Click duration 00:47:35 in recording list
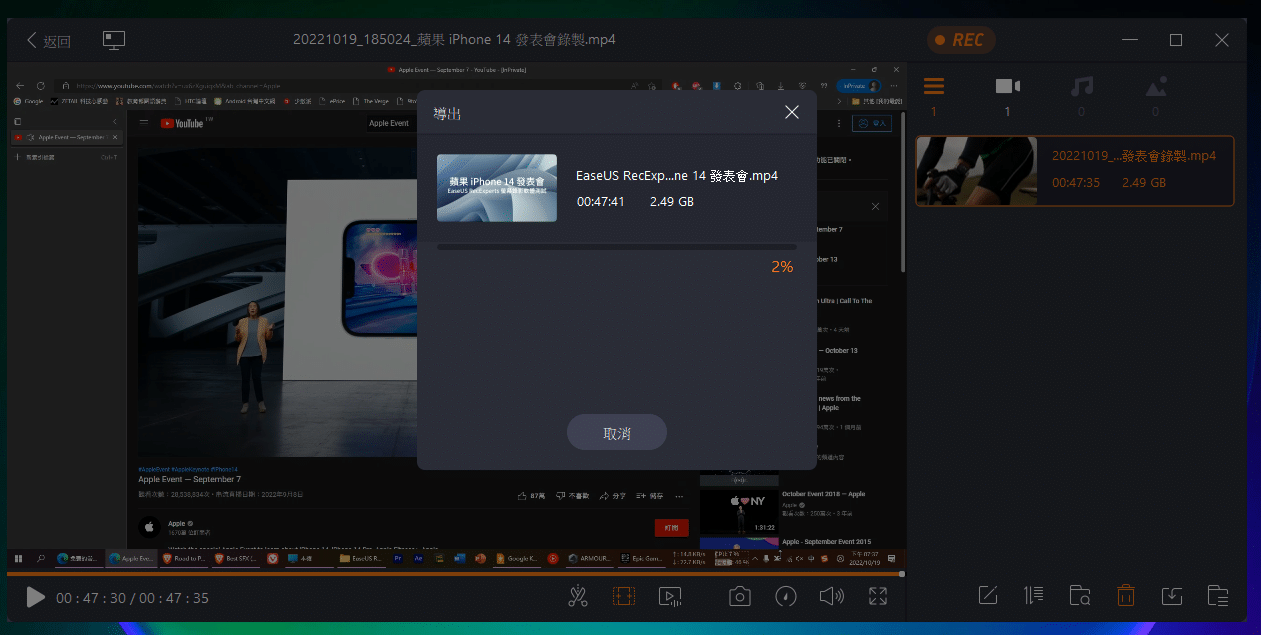 (x=1076, y=183)
